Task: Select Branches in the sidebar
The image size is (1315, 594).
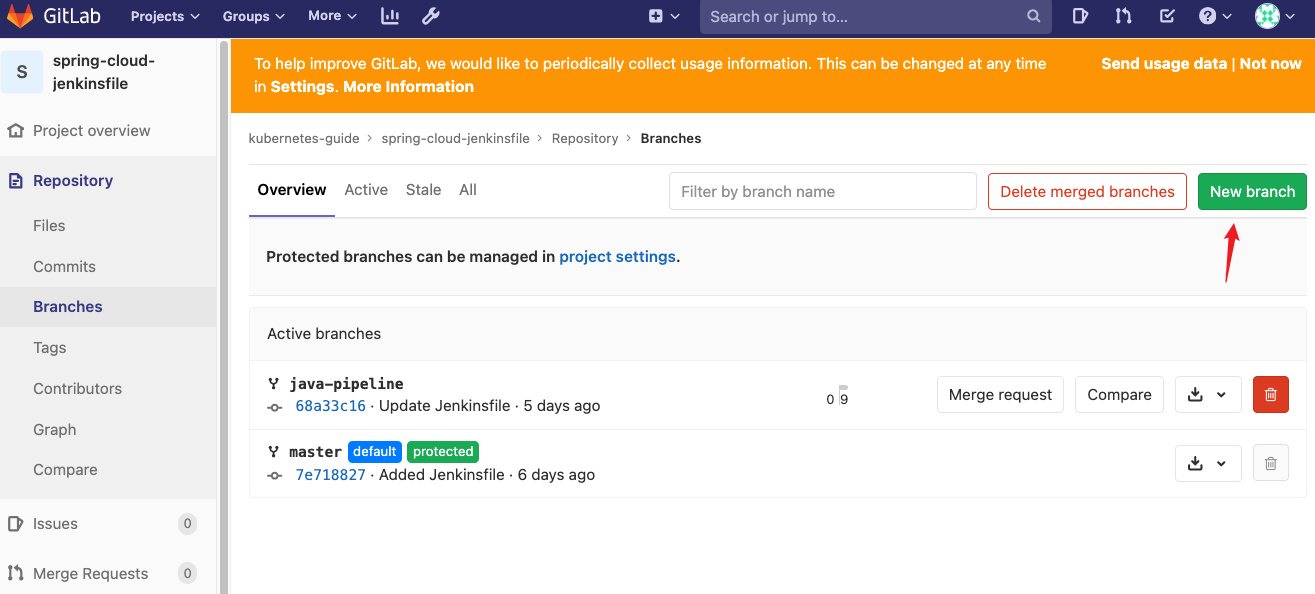Action: tap(108, 307)
